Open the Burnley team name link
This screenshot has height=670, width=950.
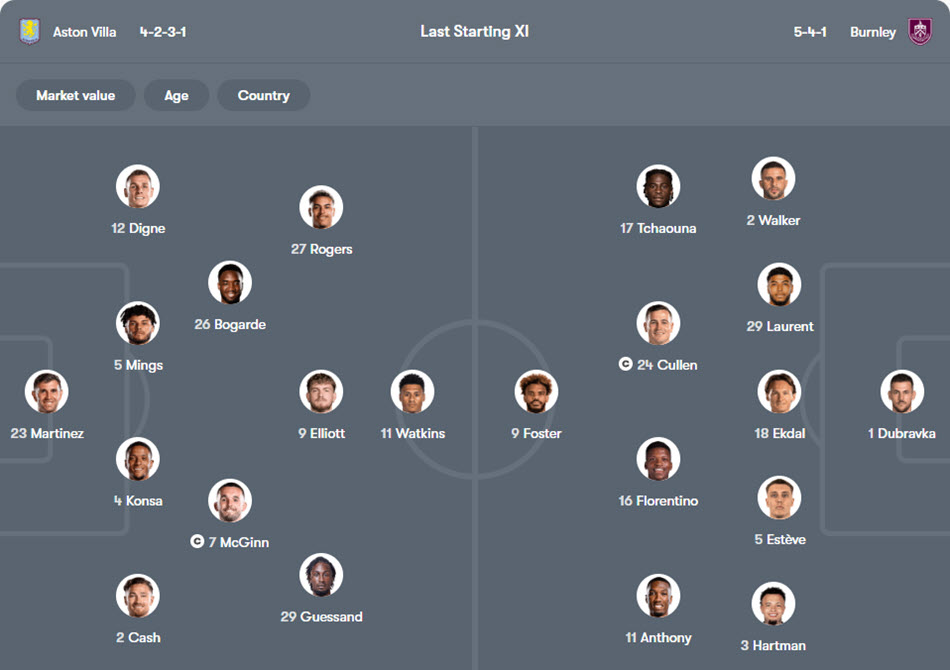(x=873, y=32)
